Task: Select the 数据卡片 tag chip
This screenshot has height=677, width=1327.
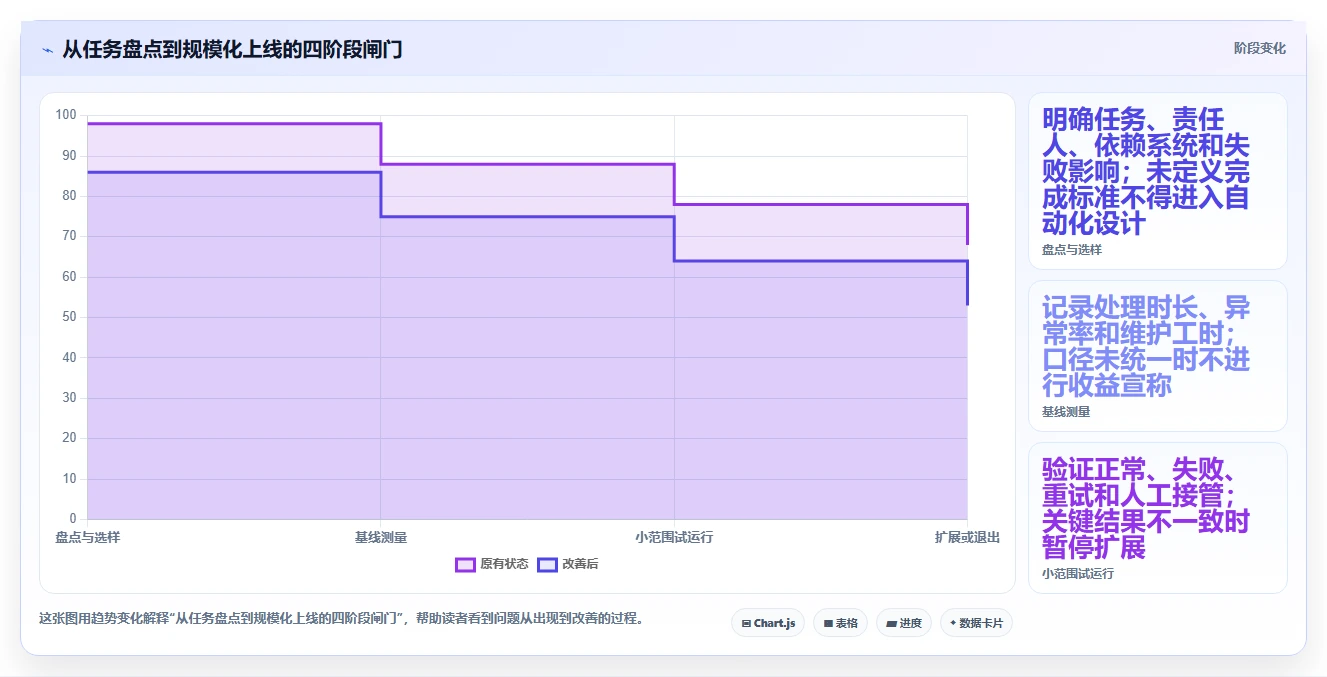Action: click(976, 623)
